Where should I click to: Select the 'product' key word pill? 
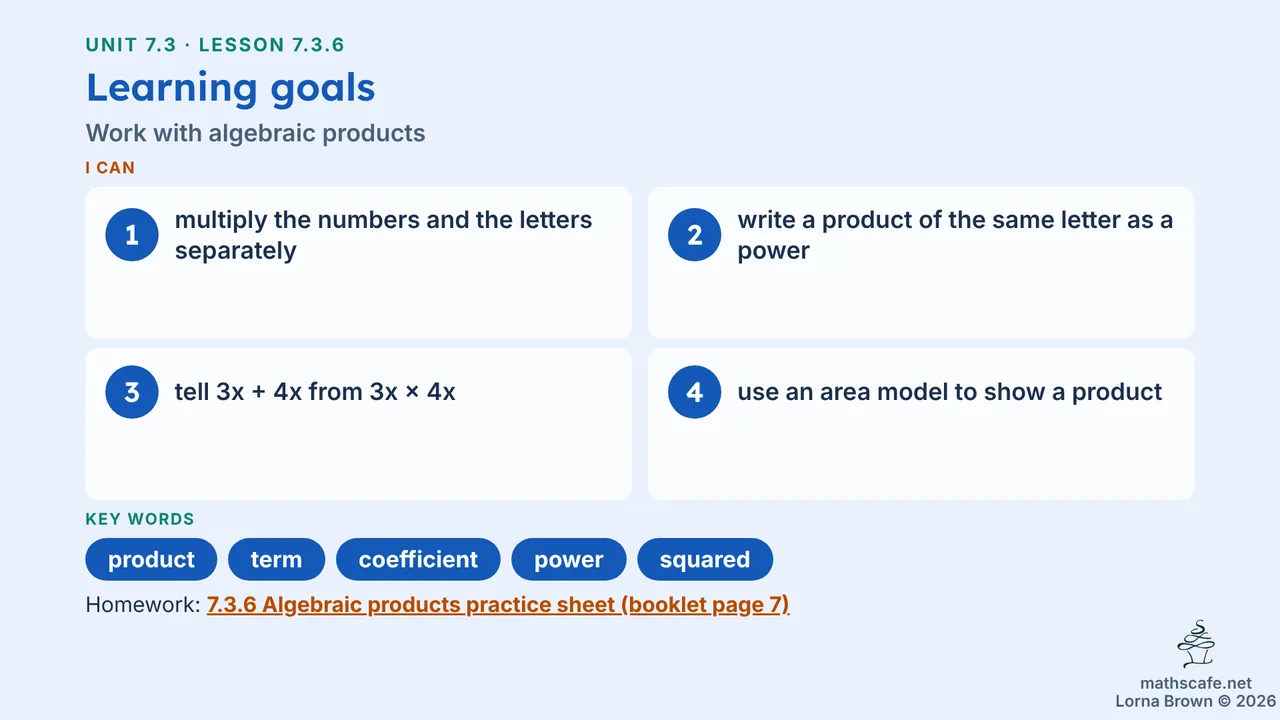151,559
